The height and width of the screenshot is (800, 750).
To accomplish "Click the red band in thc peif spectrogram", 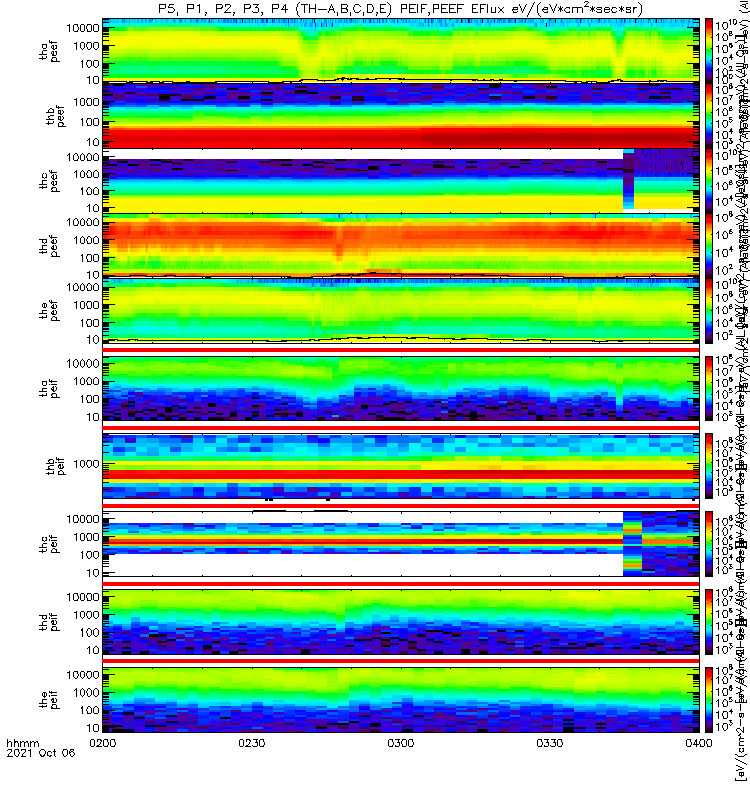I will coord(362,541).
